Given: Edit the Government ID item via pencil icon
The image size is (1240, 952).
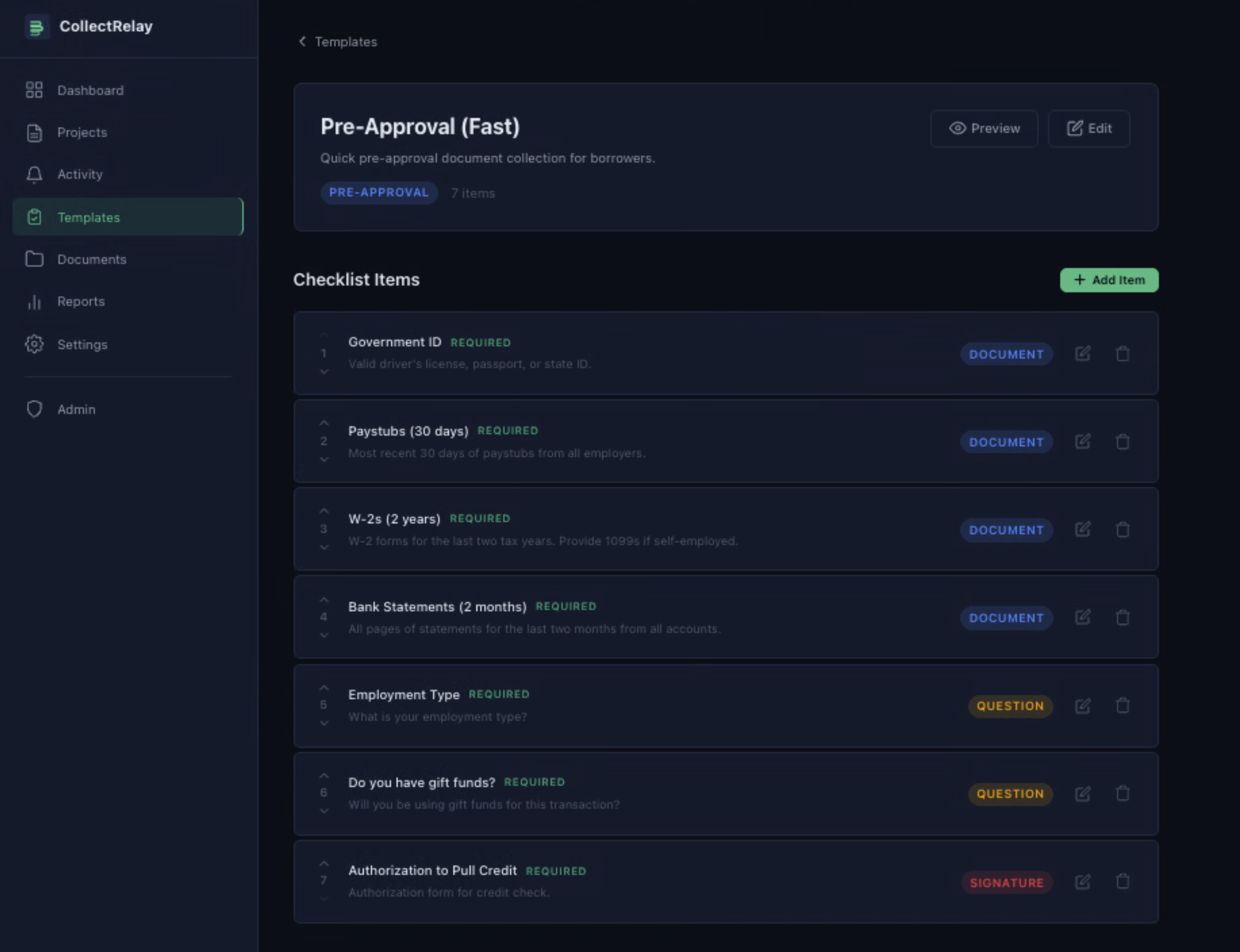Looking at the screenshot, I should pyautogui.click(x=1082, y=354).
